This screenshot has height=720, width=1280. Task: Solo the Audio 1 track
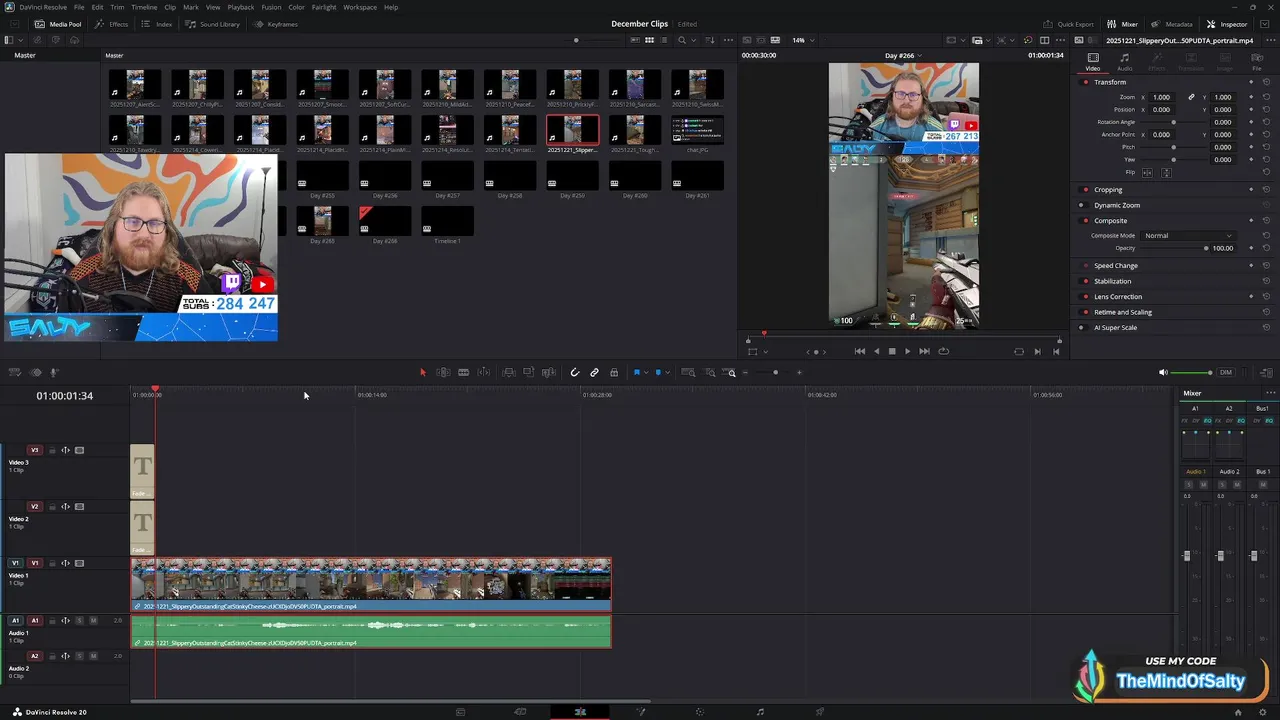(x=79, y=620)
